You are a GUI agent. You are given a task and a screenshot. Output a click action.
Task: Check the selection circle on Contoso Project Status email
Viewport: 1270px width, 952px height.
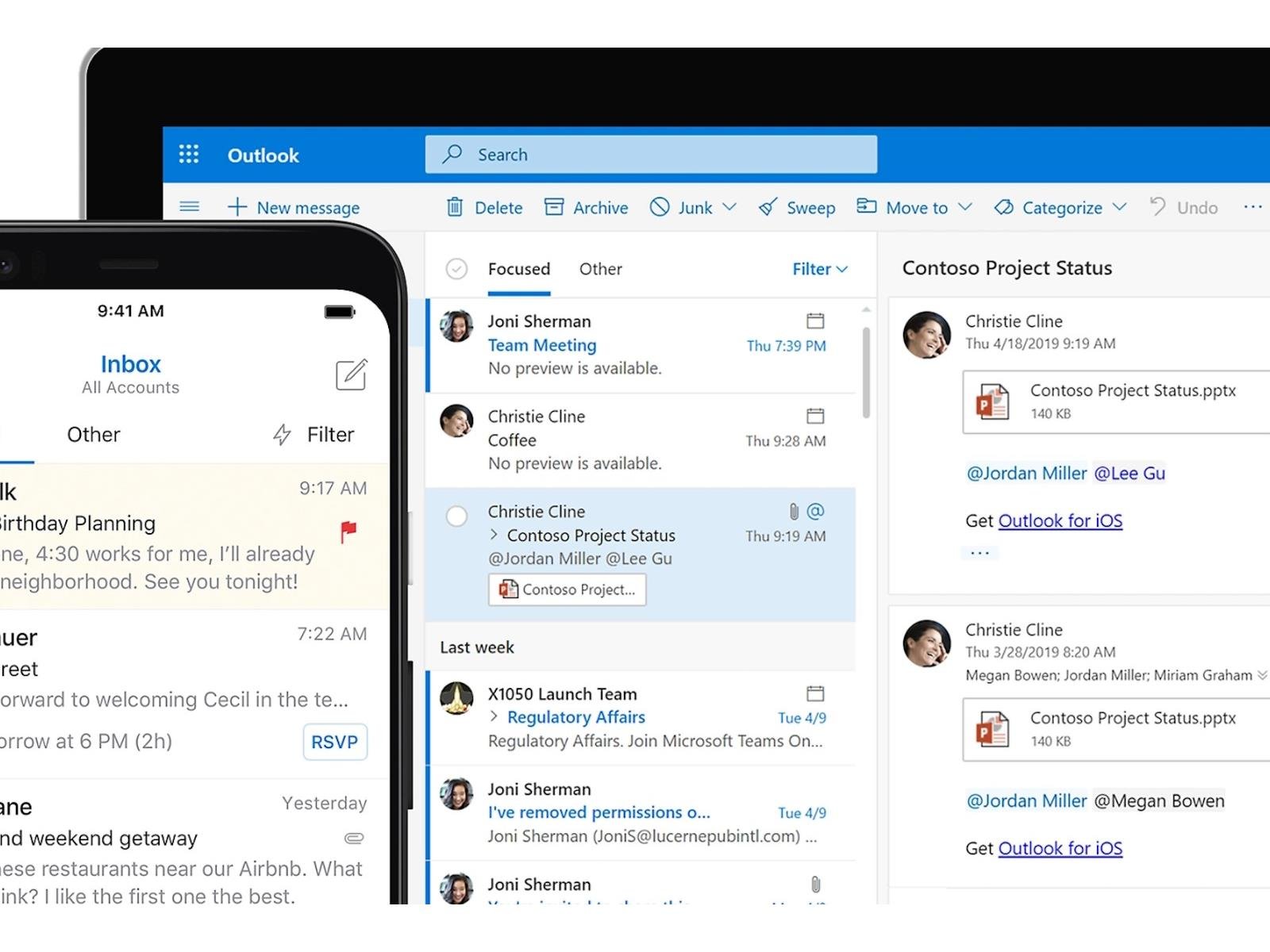pyautogui.click(x=456, y=516)
